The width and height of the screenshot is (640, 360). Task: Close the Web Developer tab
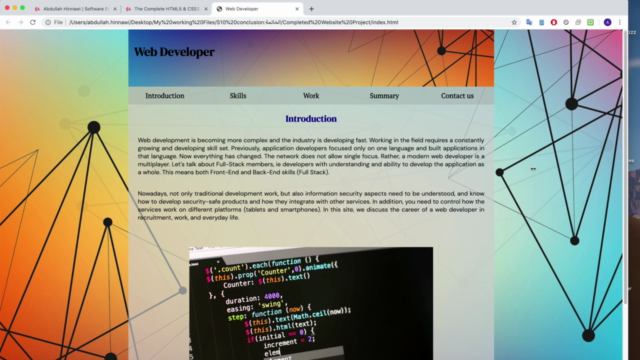(x=297, y=9)
